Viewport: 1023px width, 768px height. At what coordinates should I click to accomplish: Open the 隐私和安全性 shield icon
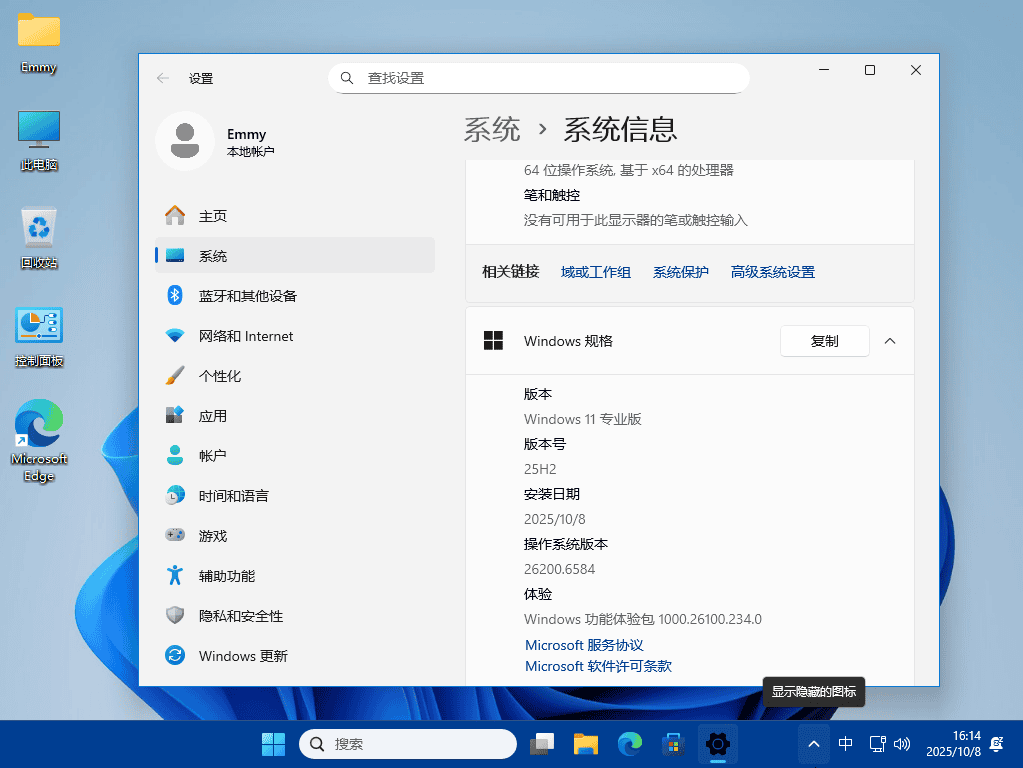pos(175,615)
